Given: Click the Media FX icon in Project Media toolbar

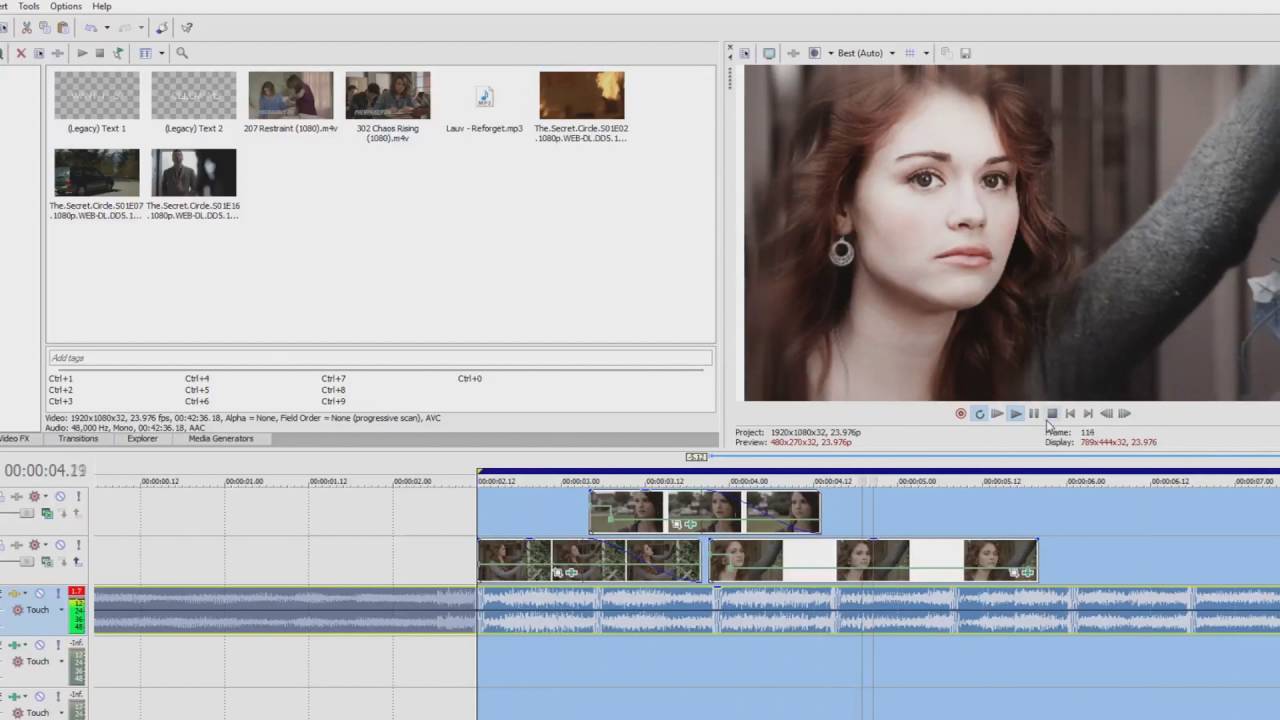Looking at the screenshot, I should pos(57,53).
